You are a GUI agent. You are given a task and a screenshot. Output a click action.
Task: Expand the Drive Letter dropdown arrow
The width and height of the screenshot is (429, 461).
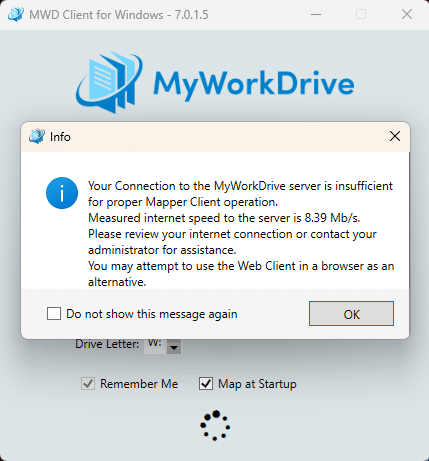(x=174, y=347)
